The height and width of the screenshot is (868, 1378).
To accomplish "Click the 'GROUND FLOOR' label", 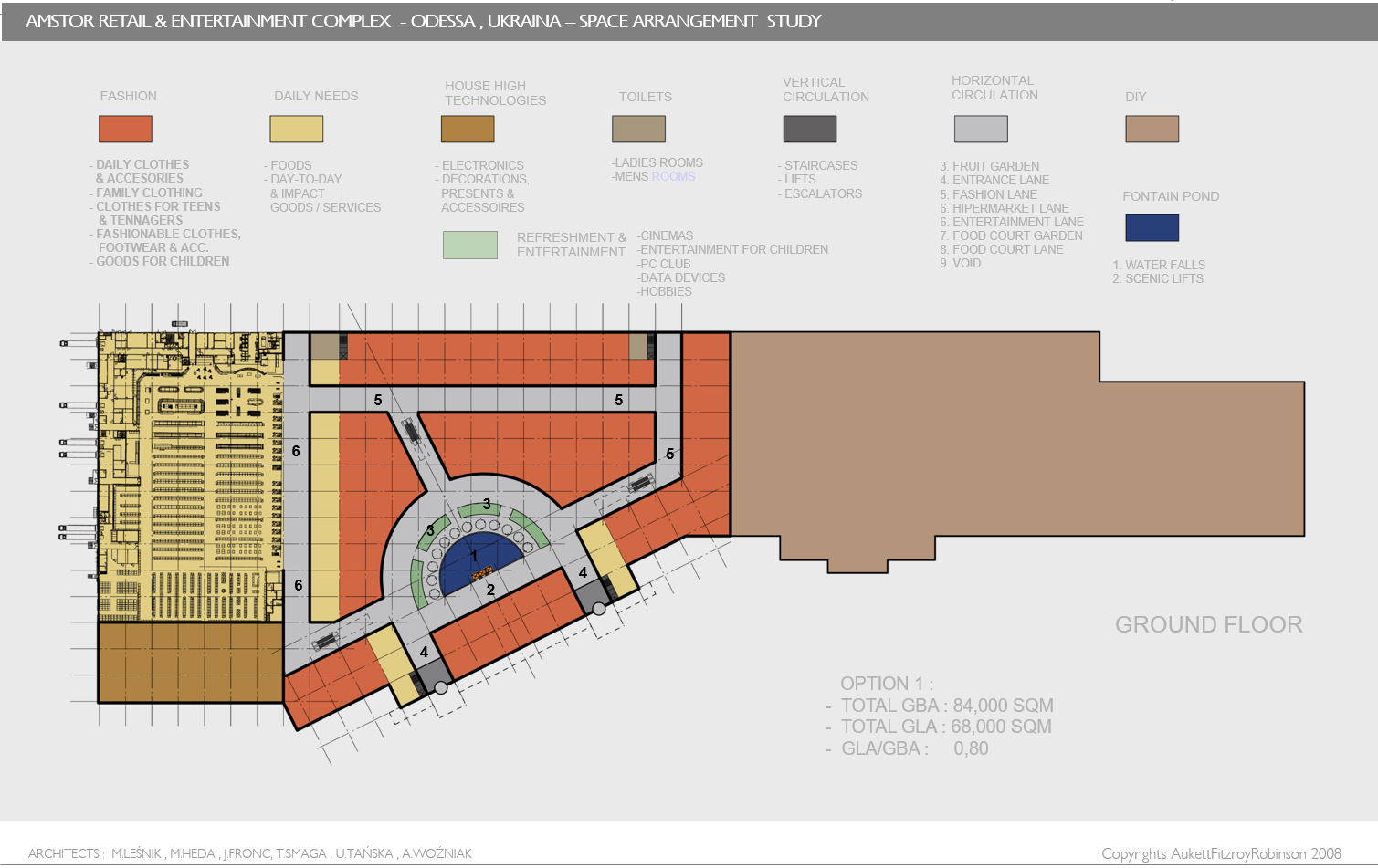I will (x=1209, y=624).
